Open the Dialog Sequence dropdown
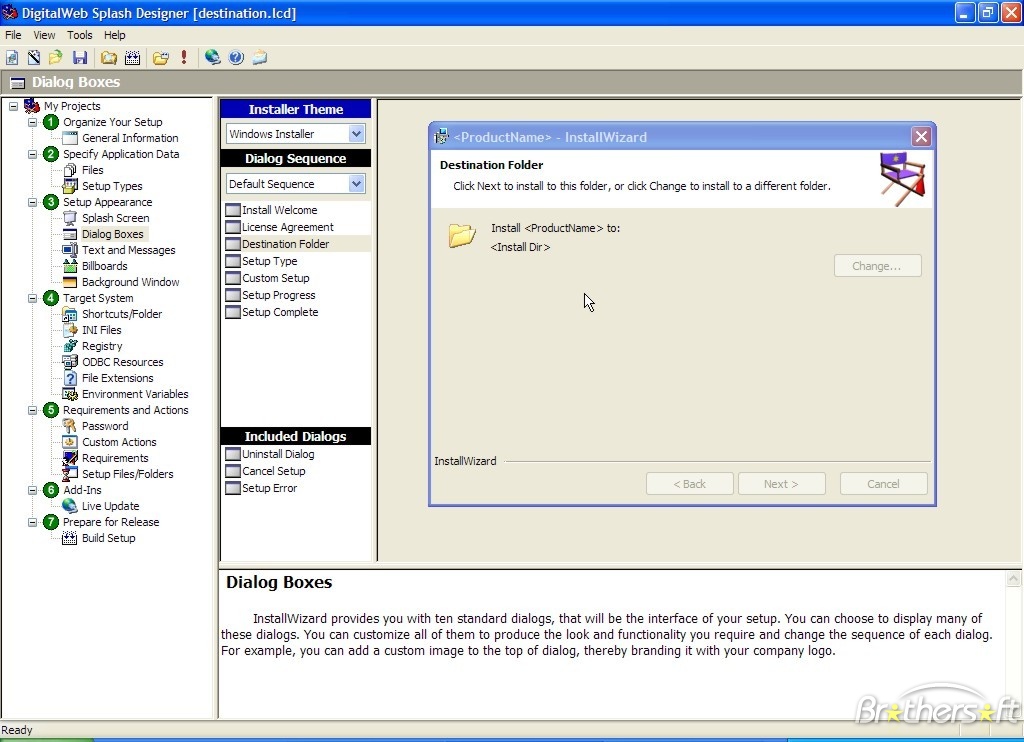 click(356, 184)
